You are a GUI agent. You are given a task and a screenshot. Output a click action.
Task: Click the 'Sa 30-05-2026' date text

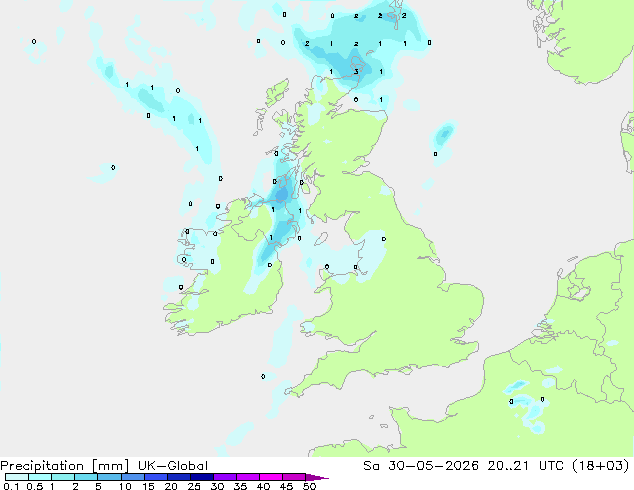coord(421,466)
